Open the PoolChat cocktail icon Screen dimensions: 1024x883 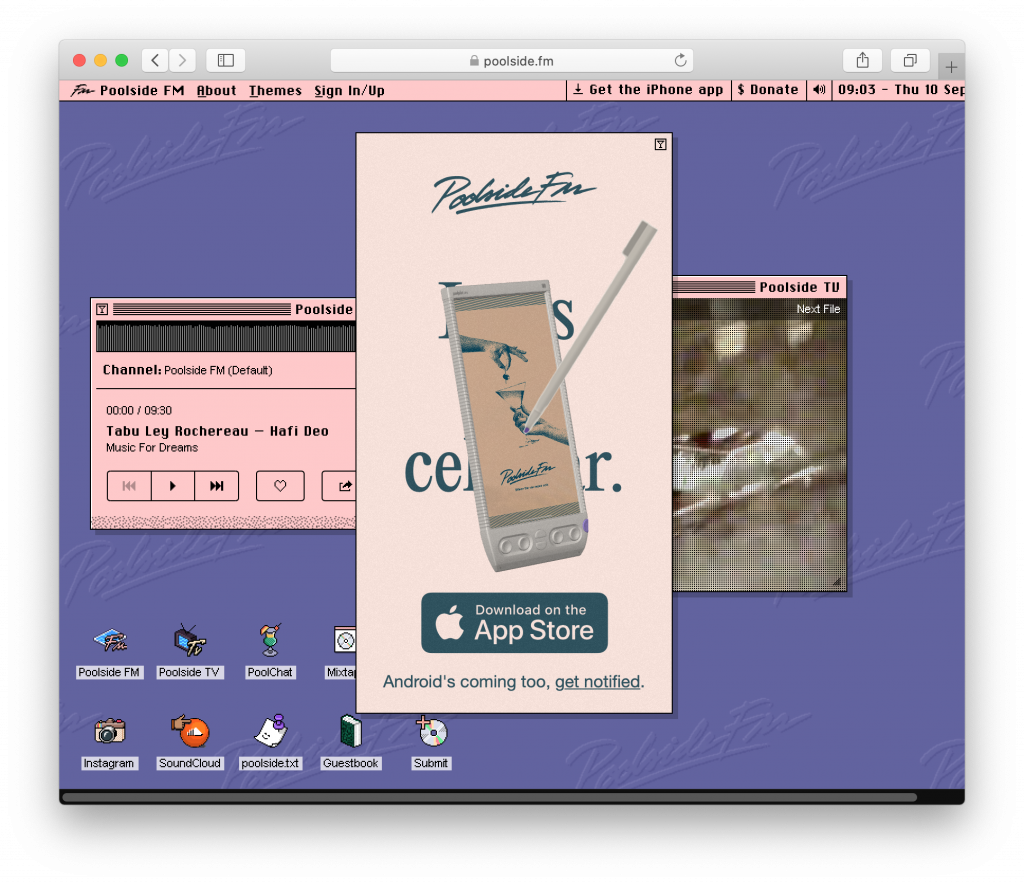click(270, 652)
